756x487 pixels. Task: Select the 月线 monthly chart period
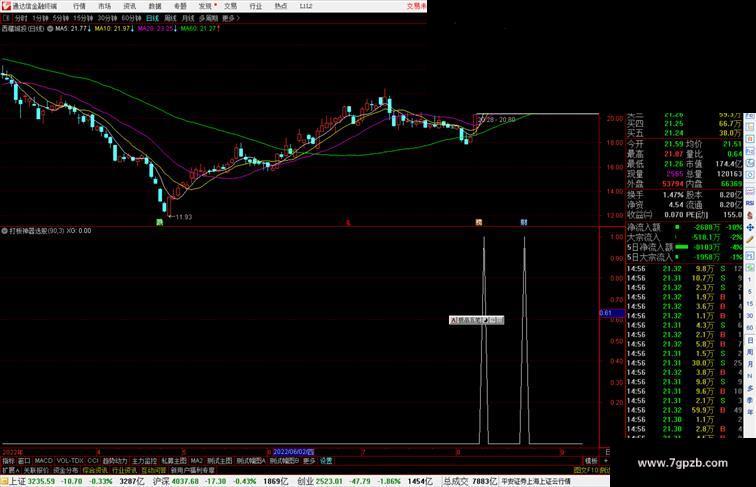[x=188, y=18]
